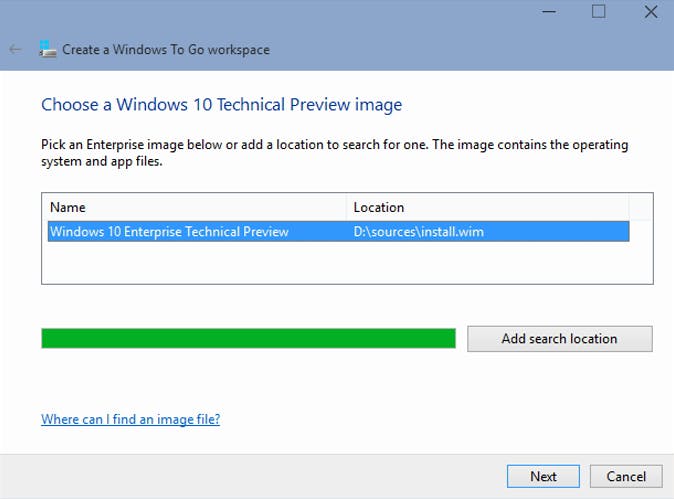Click the back arrow in the title bar
The image size is (674, 499).
15,49
